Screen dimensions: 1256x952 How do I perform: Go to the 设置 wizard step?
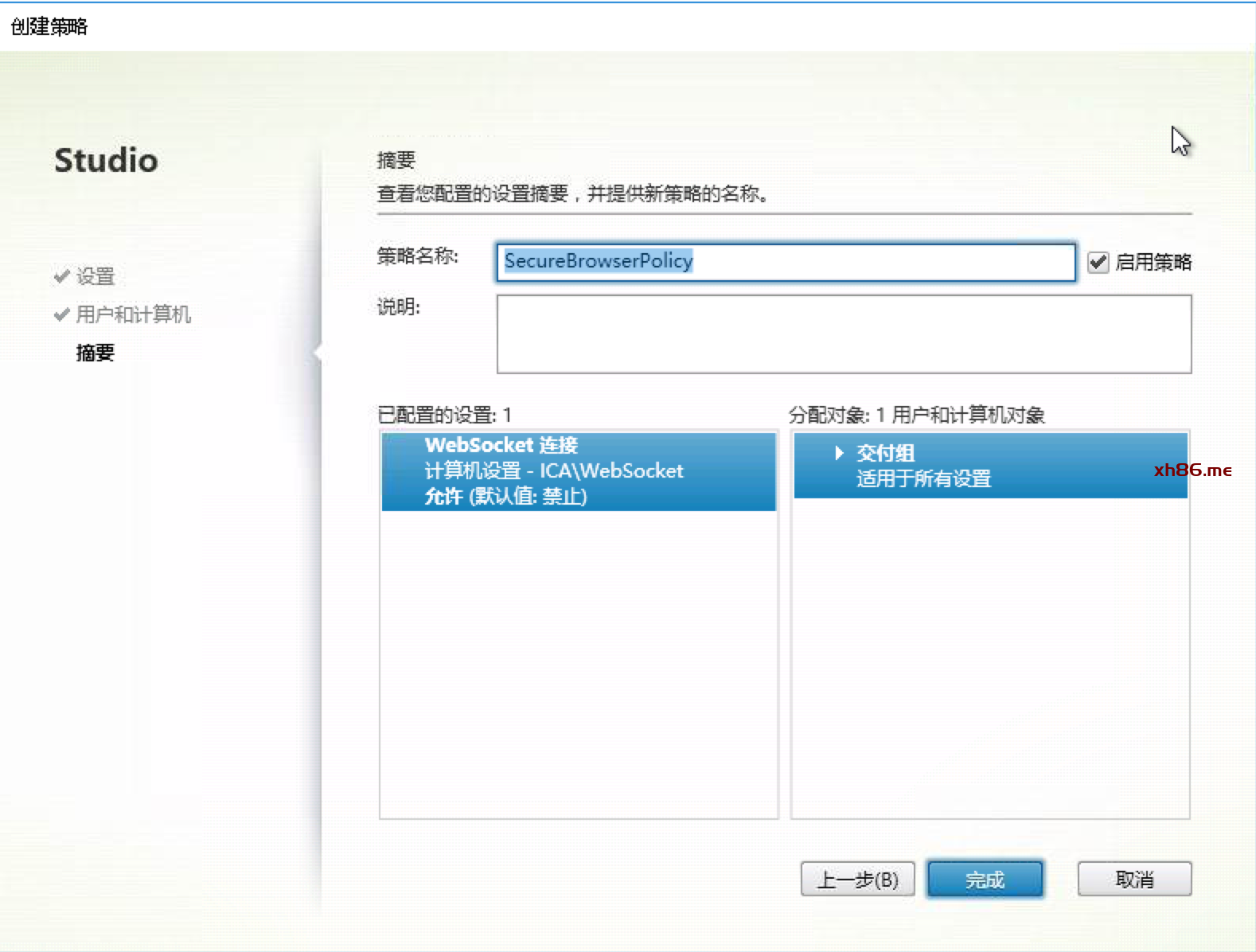pos(96,276)
